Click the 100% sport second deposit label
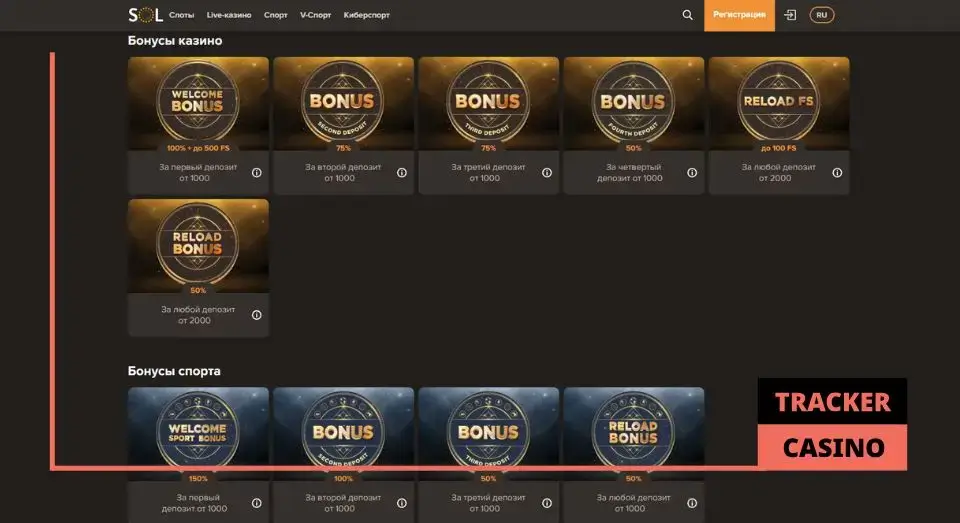960x523 pixels. (x=343, y=478)
